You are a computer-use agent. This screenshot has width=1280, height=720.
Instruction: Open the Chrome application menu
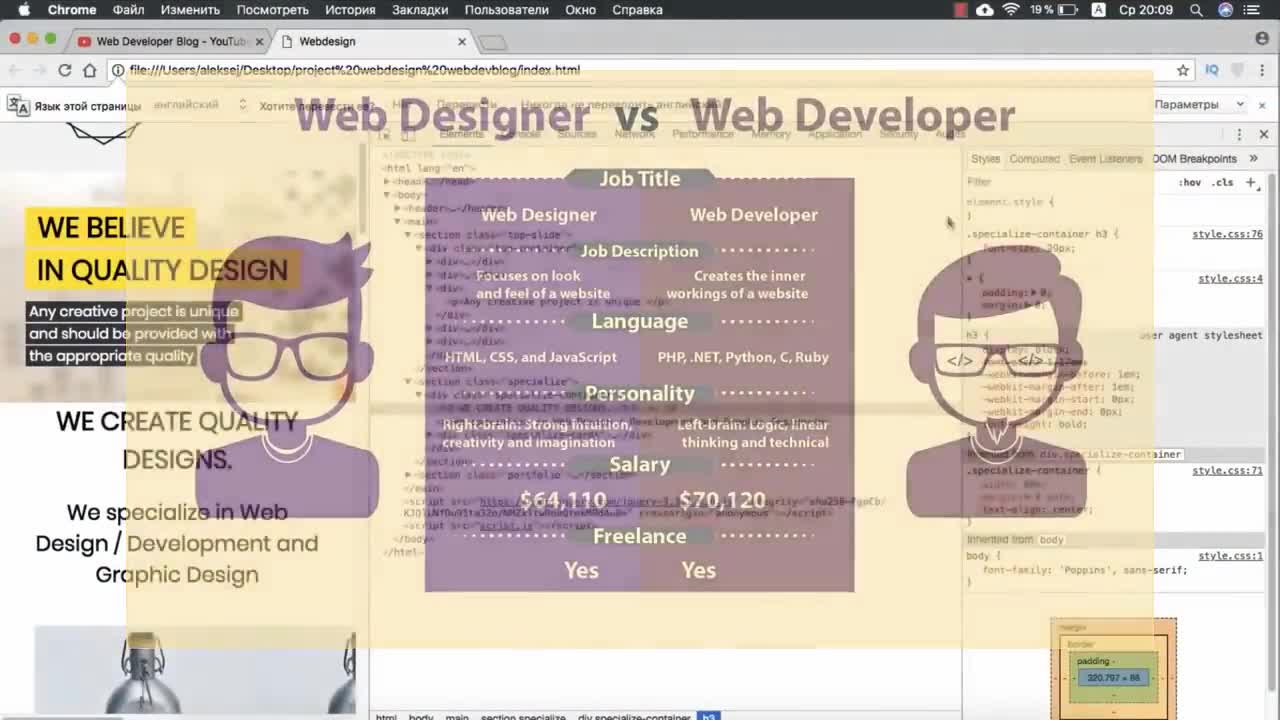[72, 10]
